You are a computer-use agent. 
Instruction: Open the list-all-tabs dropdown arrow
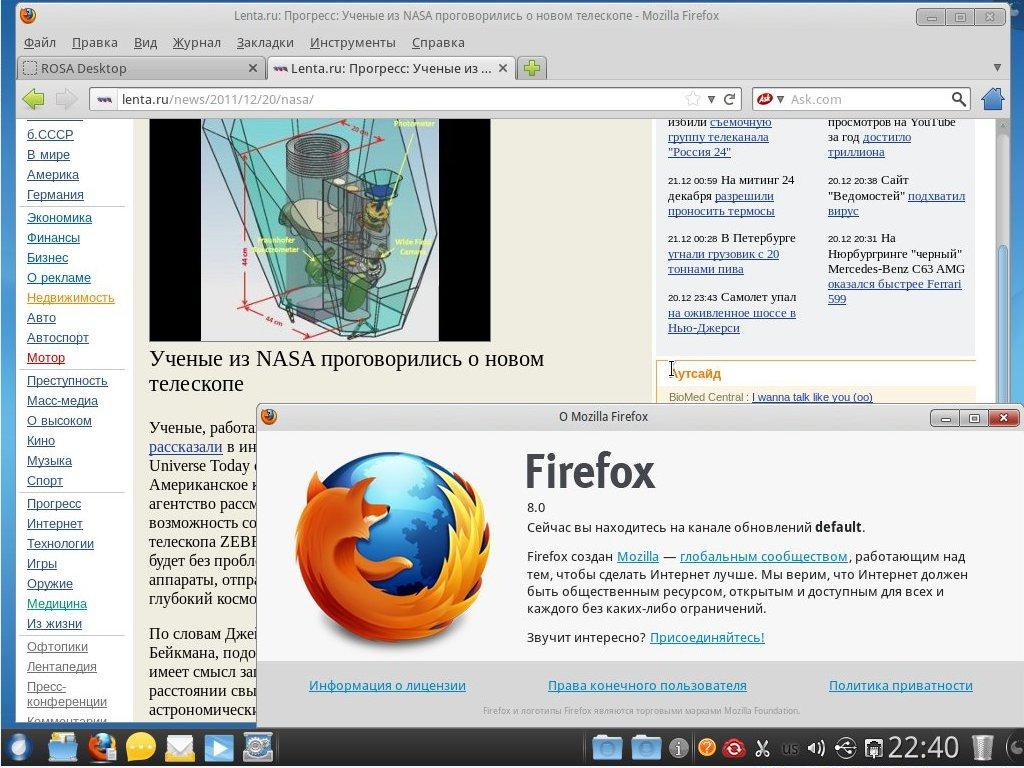pyautogui.click(x=997, y=68)
